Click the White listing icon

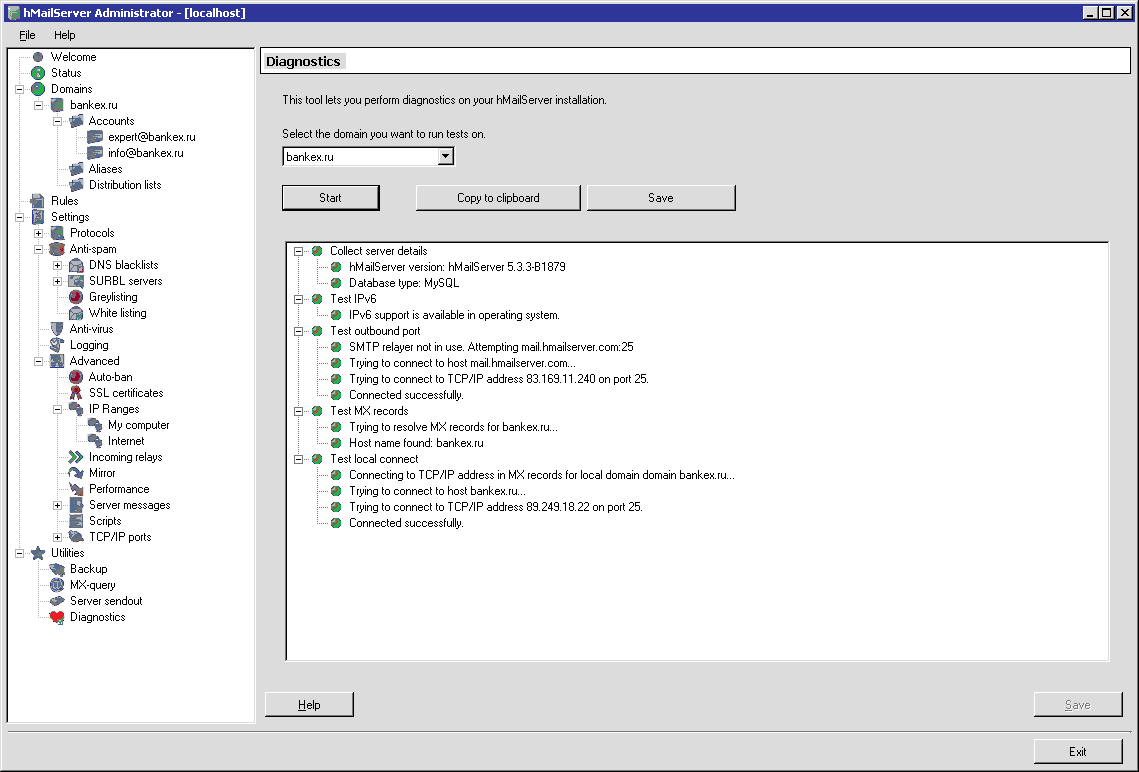point(76,312)
